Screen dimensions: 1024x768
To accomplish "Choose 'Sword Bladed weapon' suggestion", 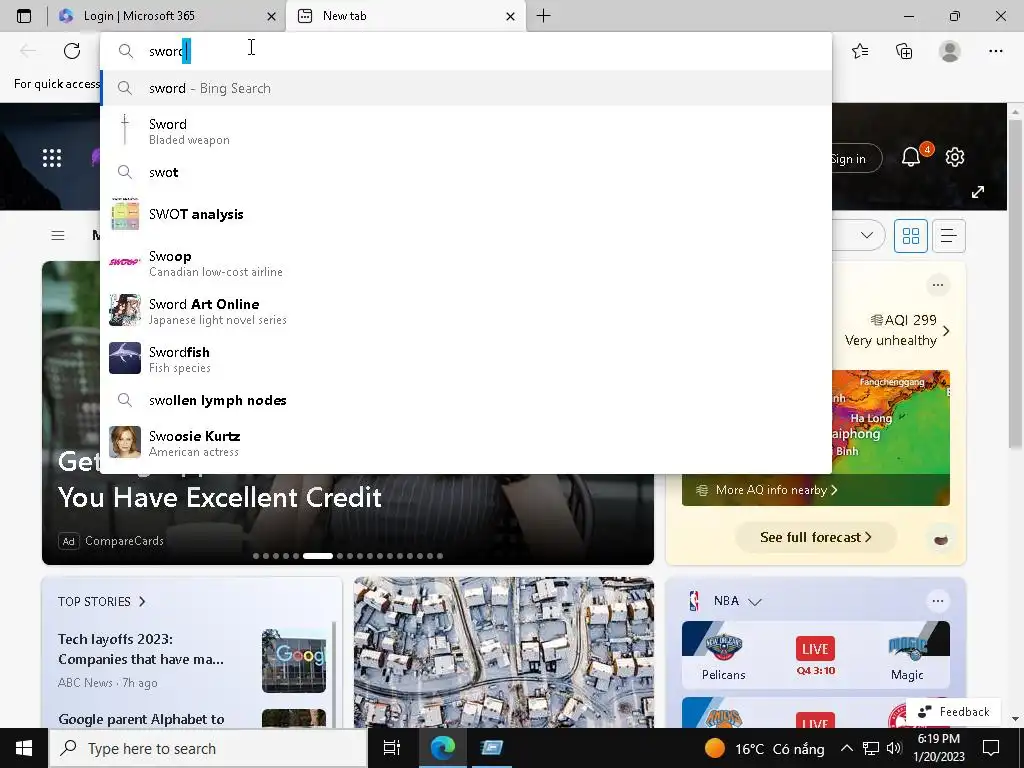I will [x=466, y=131].
